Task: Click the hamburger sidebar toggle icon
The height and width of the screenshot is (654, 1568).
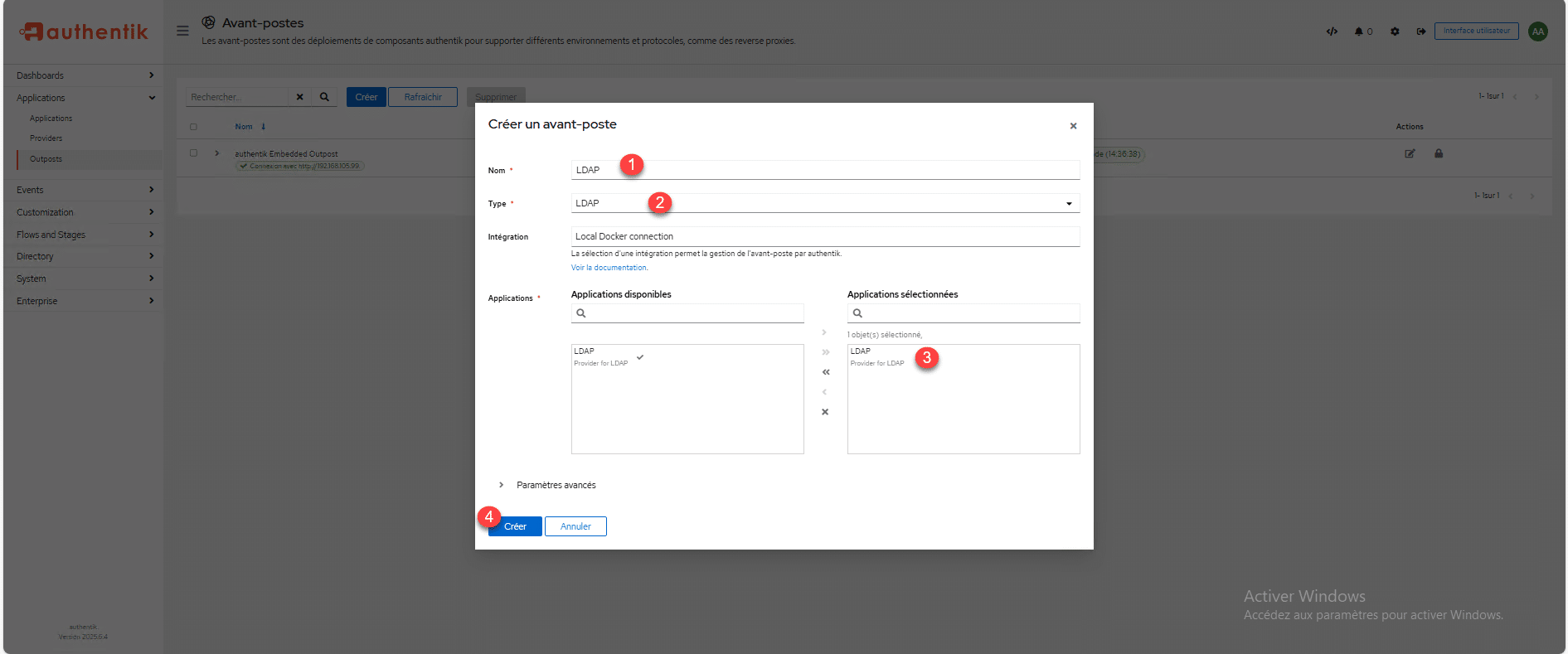Action: 182,31
